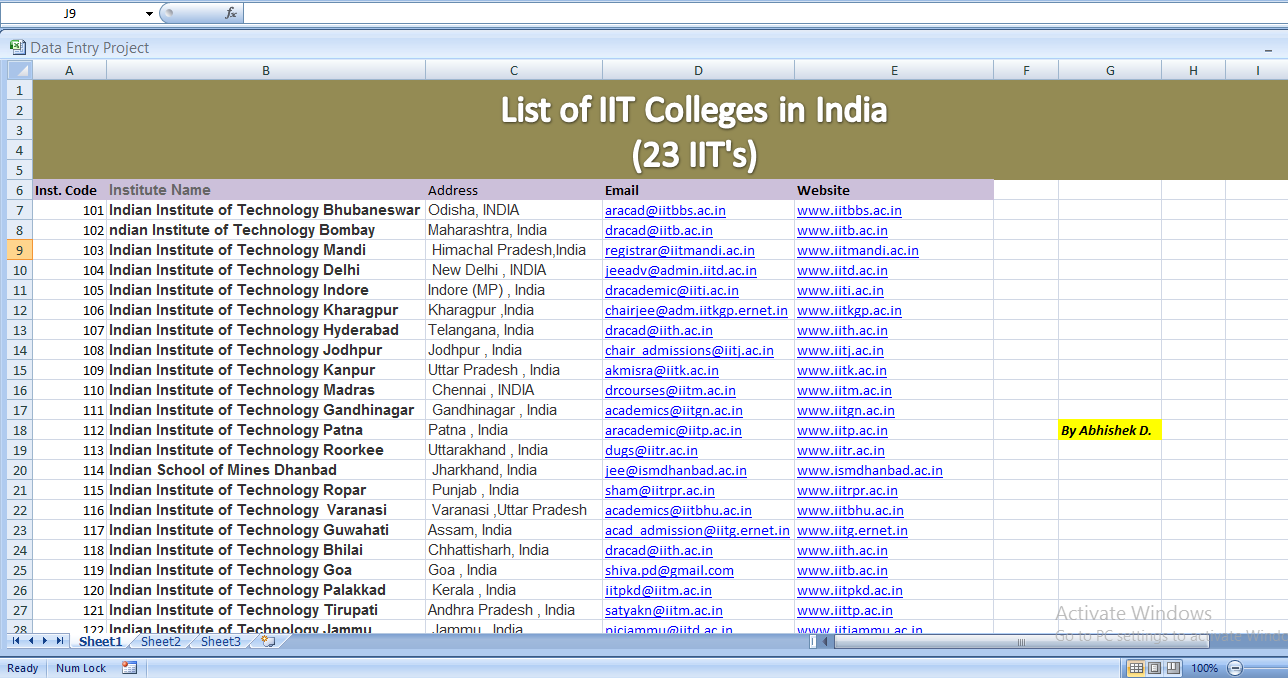Open the shiva.pd@gmail.com email link
Screen dimensions: 1288x678
tap(669, 570)
